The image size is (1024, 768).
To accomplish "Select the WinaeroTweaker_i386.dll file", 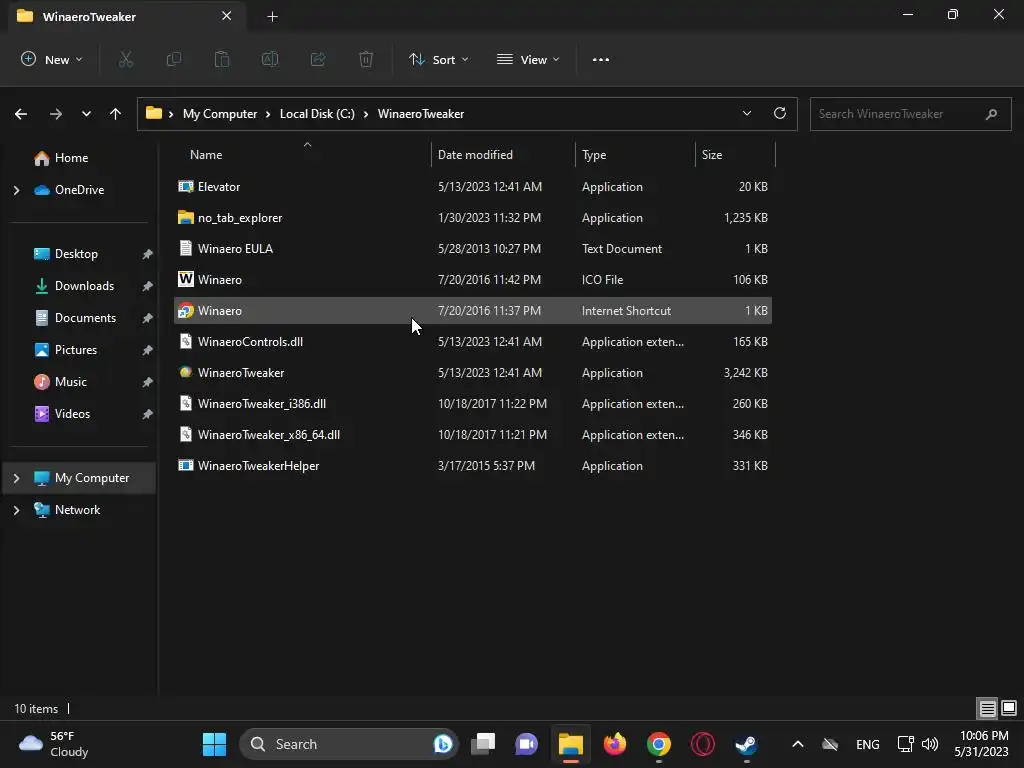I will 473,404.
